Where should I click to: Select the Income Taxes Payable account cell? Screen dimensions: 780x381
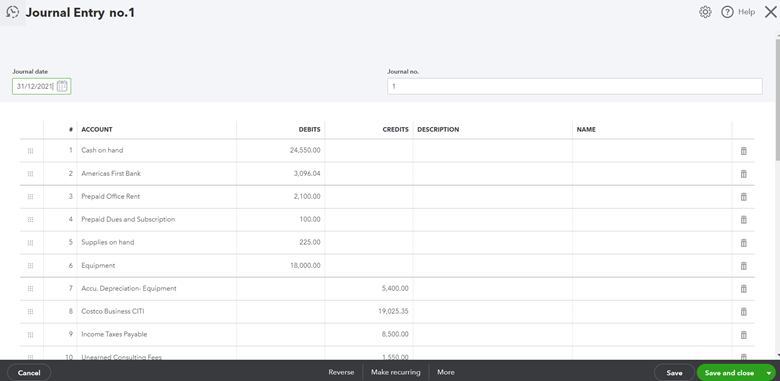click(157, 334)
